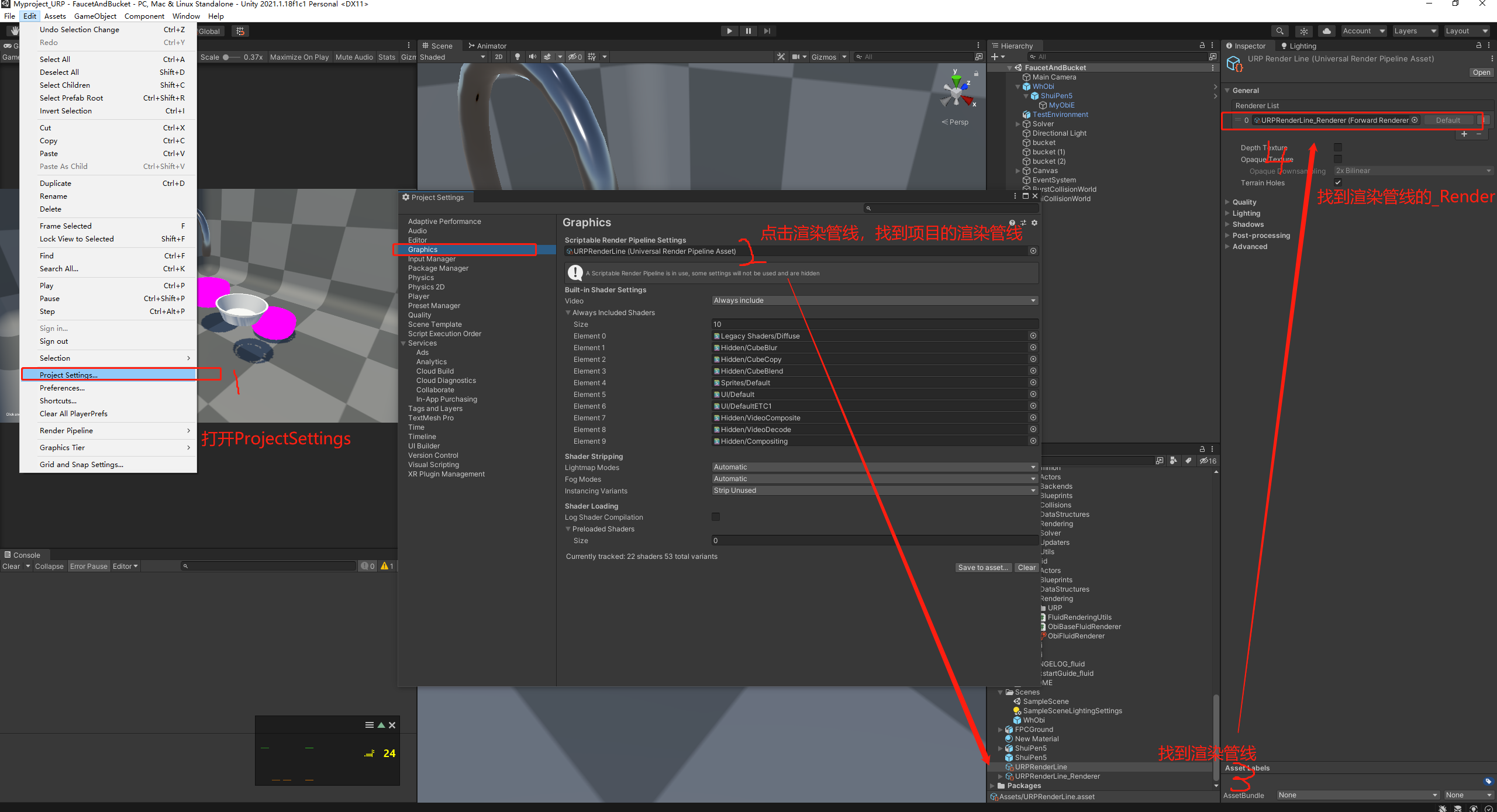Enable the Opaque Texture checkbox
Image resolution: width=1497 pixels, height=812 pixels.
coord(1338,158)
